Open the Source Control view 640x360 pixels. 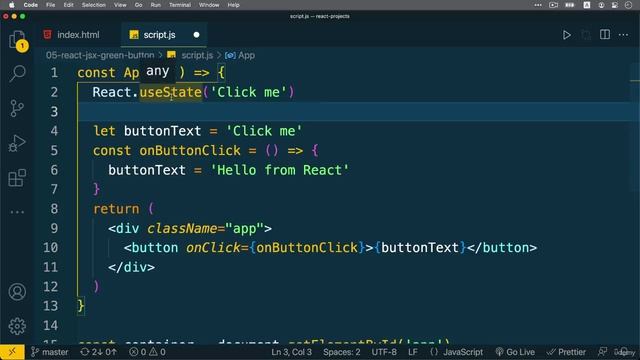17,109
